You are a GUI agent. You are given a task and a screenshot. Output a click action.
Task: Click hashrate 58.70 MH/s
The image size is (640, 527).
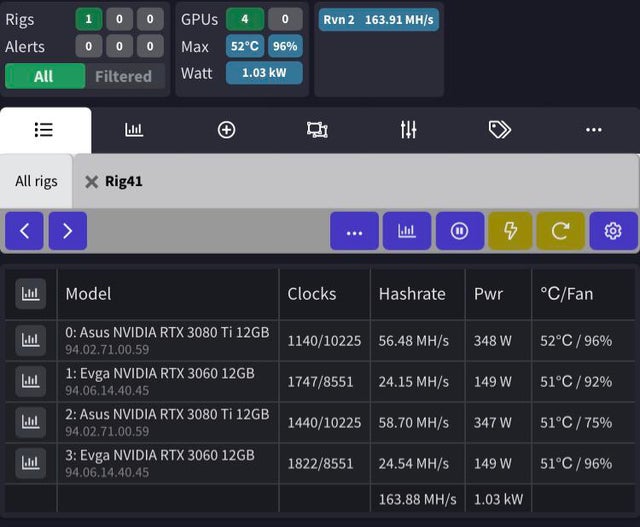point(414,422)
